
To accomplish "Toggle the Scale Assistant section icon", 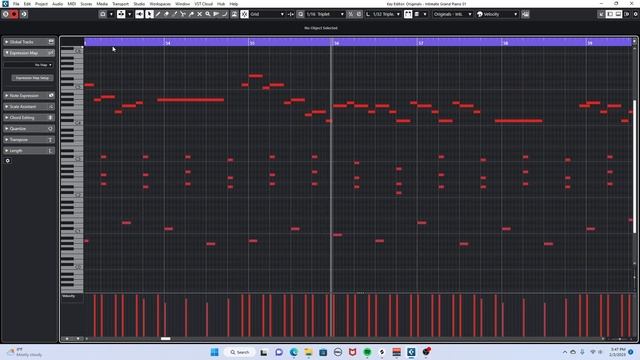I will point(51,107).
